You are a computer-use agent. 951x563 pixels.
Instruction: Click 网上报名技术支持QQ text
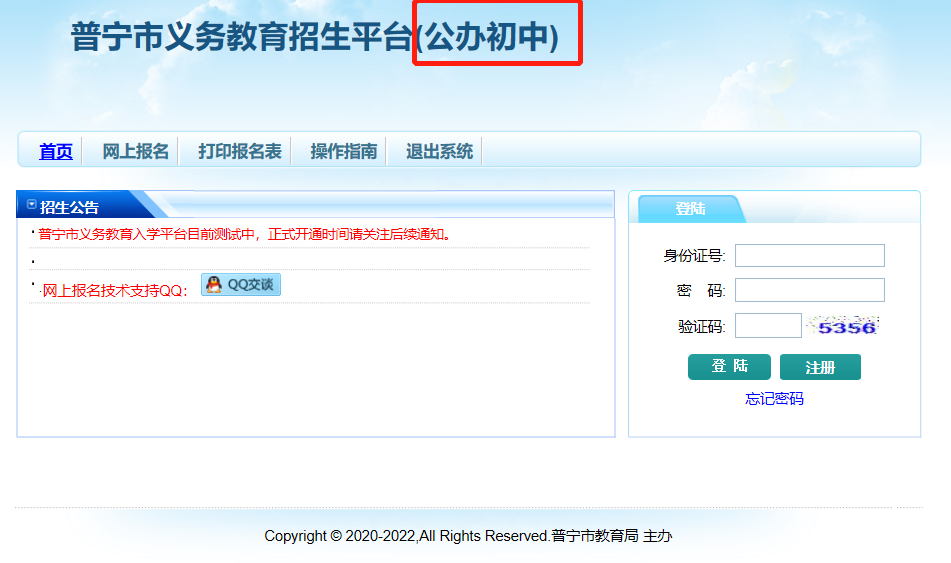pyautogui.click(x=115, y=291)
